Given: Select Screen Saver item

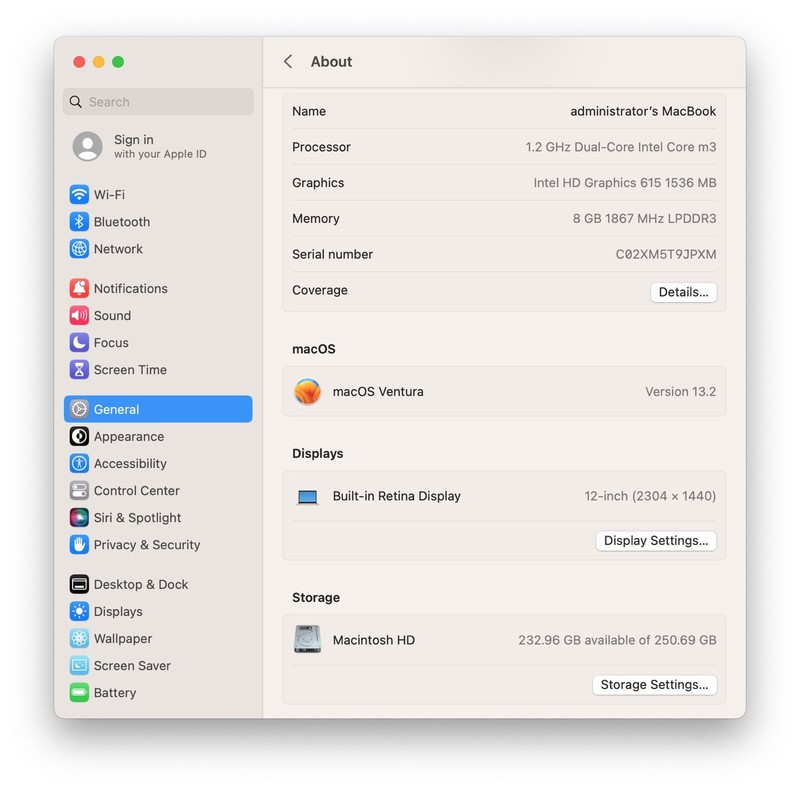Looking at the screenshot, I should point(158,665).
